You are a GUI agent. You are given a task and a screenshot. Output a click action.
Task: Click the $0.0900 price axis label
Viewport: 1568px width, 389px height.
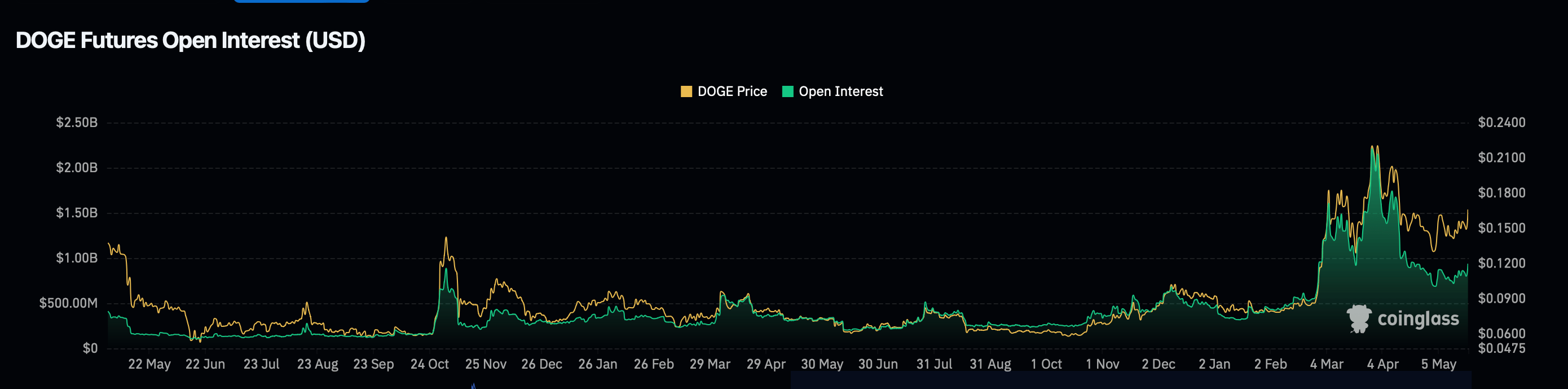click(1501, 298)
